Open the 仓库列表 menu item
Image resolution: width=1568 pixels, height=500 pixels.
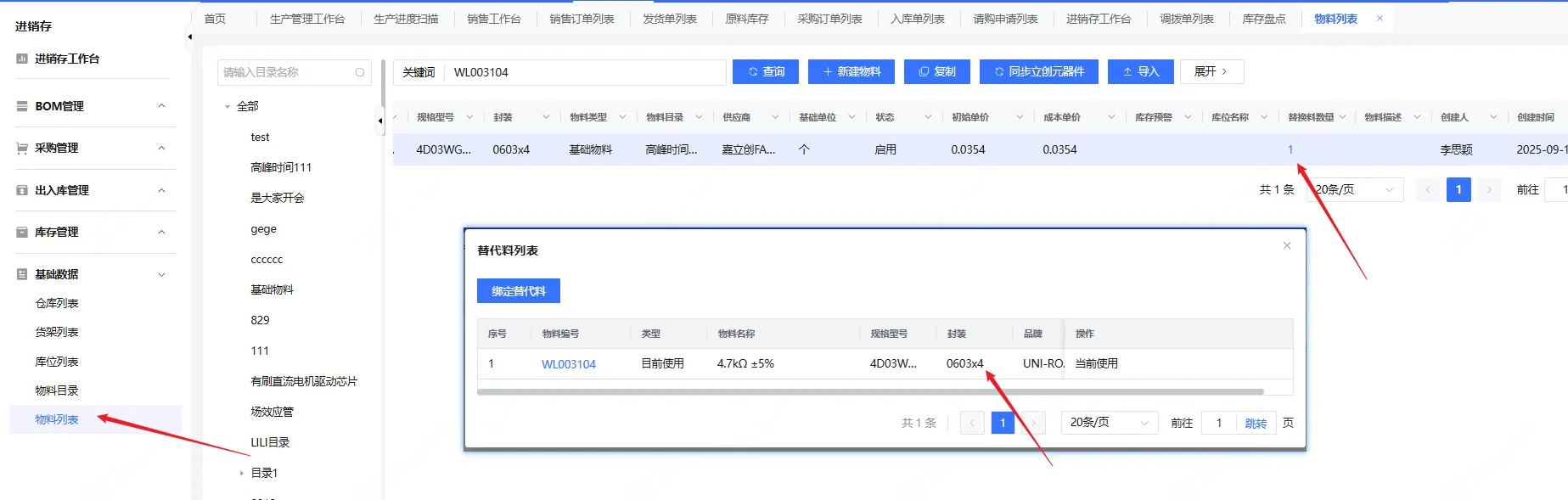pos(57,303)
